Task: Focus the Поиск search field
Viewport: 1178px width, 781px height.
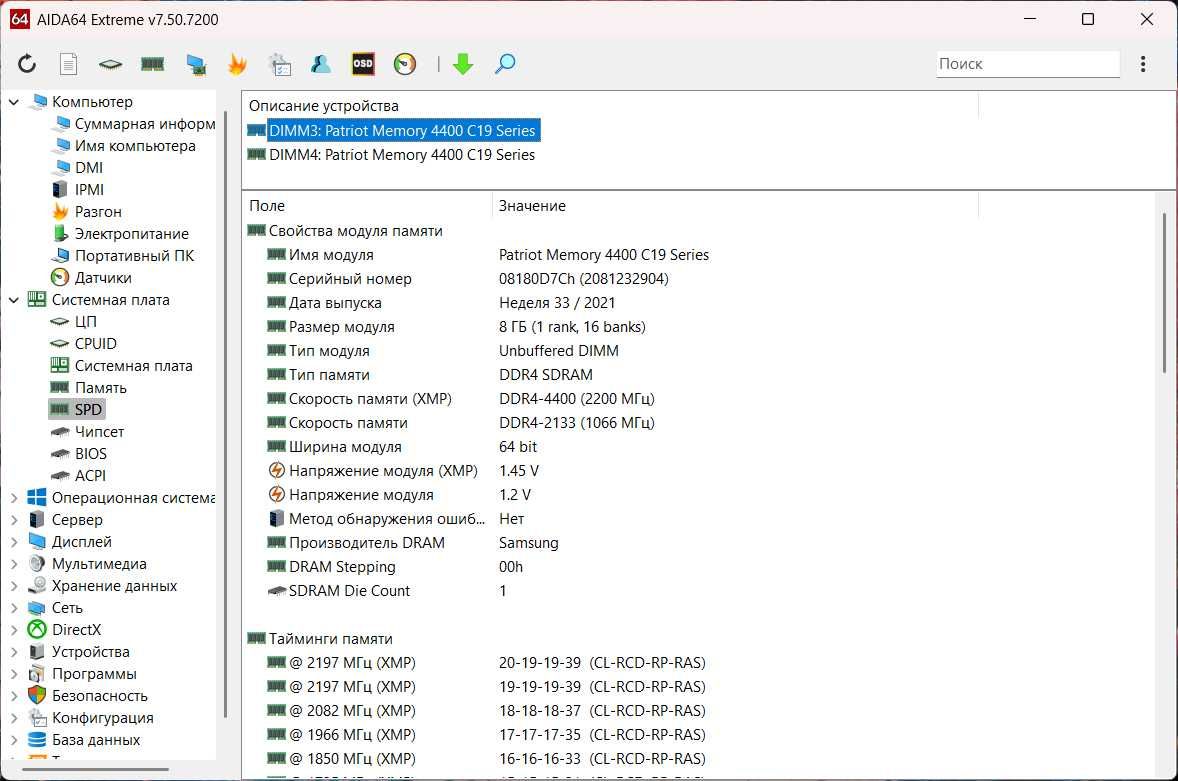Action: point(1028,64)
